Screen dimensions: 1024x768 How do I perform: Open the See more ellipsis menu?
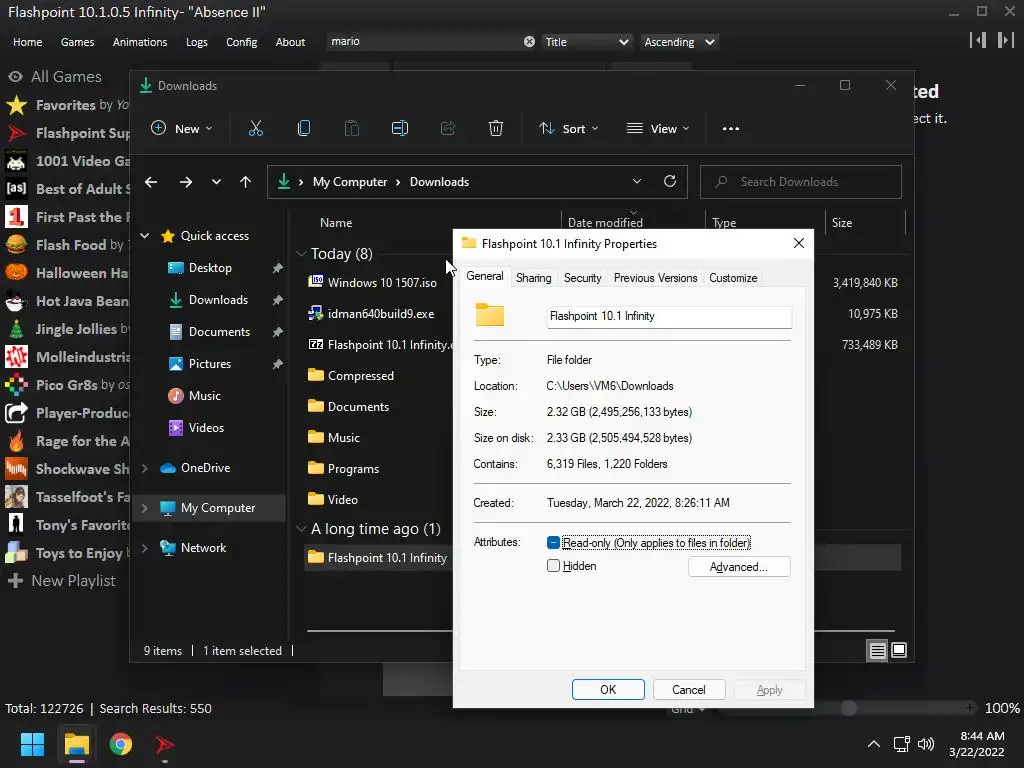click(731, 129)
